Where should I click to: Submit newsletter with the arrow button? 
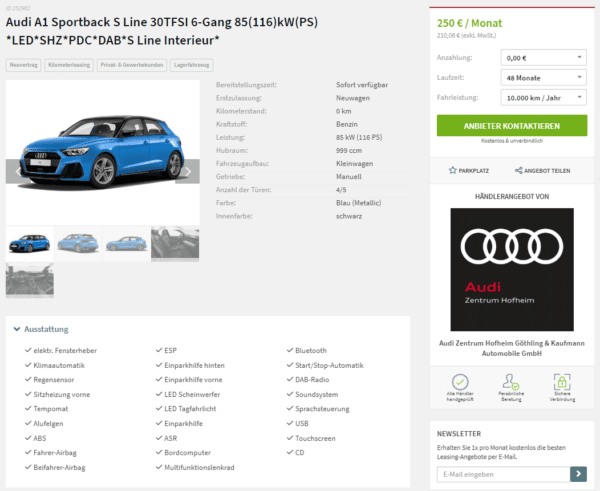(578, 474)
